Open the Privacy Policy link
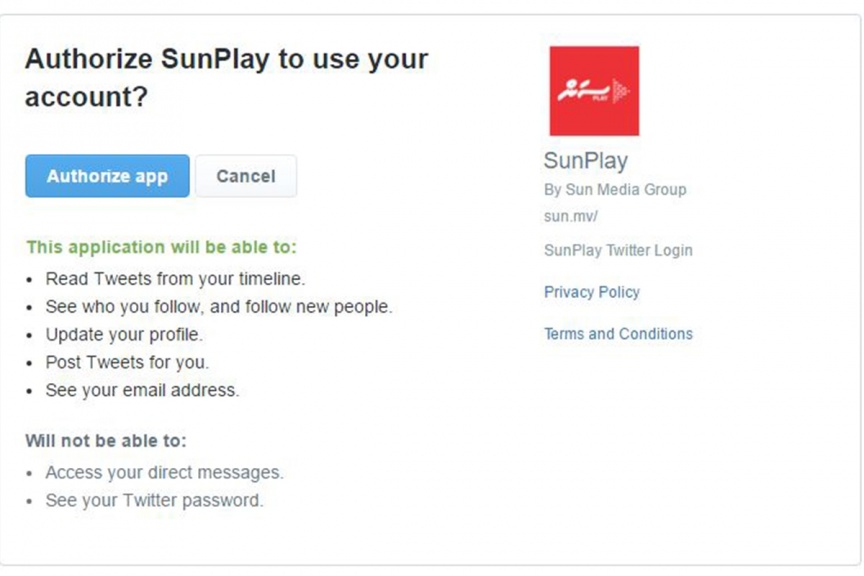The width and height of the screenshot is (864, 576). tap(591, 292)
